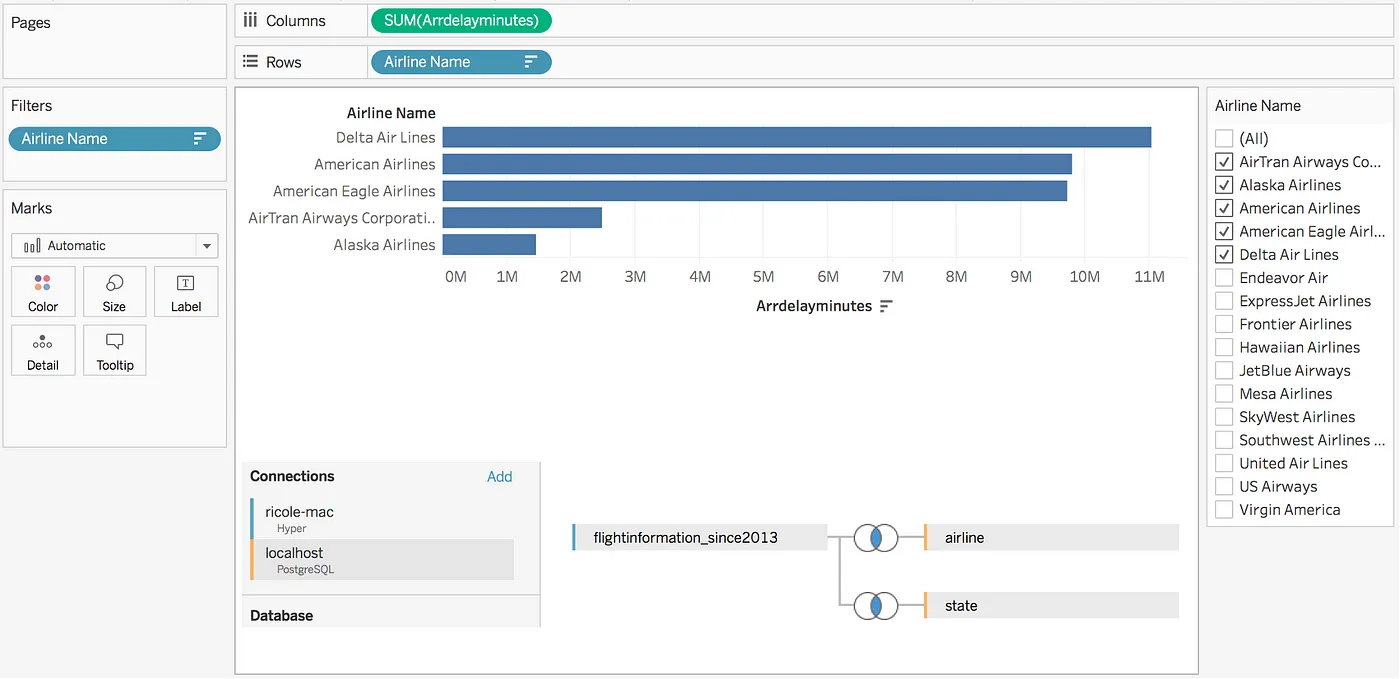
Task: Select the localhost PostgreSQL connection
Action: click(x=383, y=560)
